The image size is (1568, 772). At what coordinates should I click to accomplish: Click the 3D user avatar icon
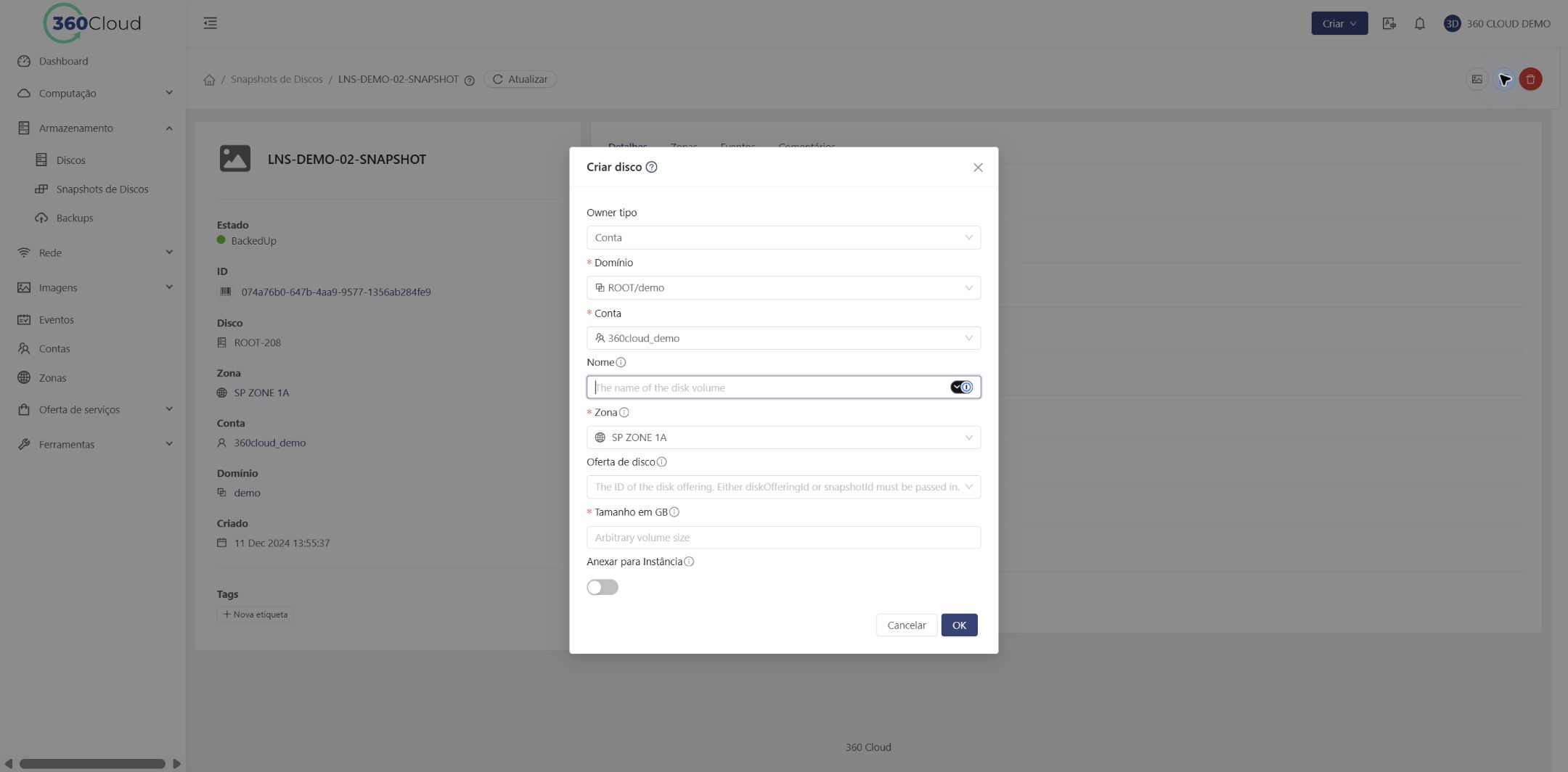(1452, 23)
